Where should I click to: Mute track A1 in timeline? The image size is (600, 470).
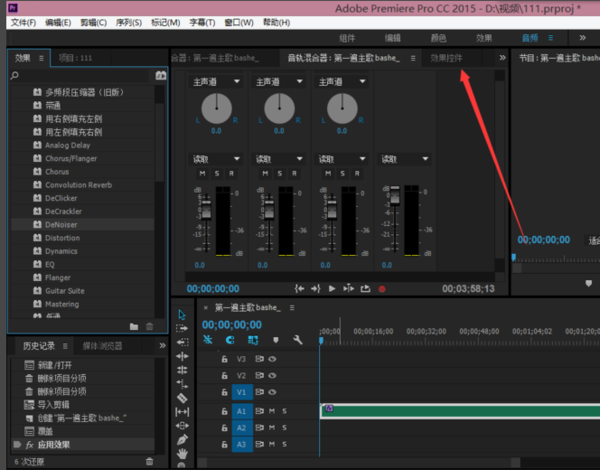(272, 411)
